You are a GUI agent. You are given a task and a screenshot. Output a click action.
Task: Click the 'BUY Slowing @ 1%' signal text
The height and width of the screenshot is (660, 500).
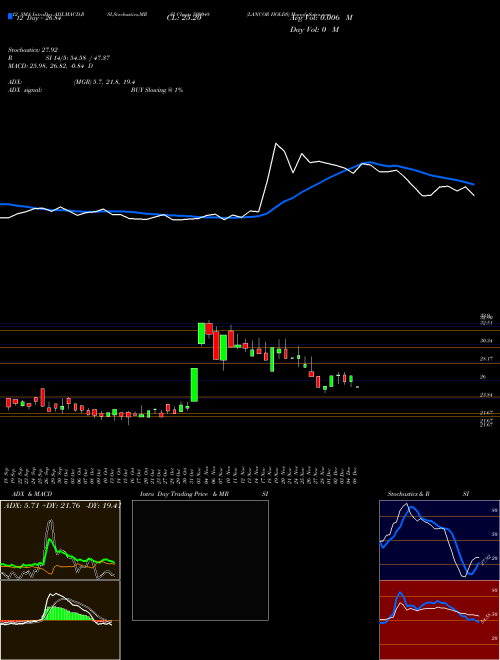pyautogui.click(x=157, y=90)
